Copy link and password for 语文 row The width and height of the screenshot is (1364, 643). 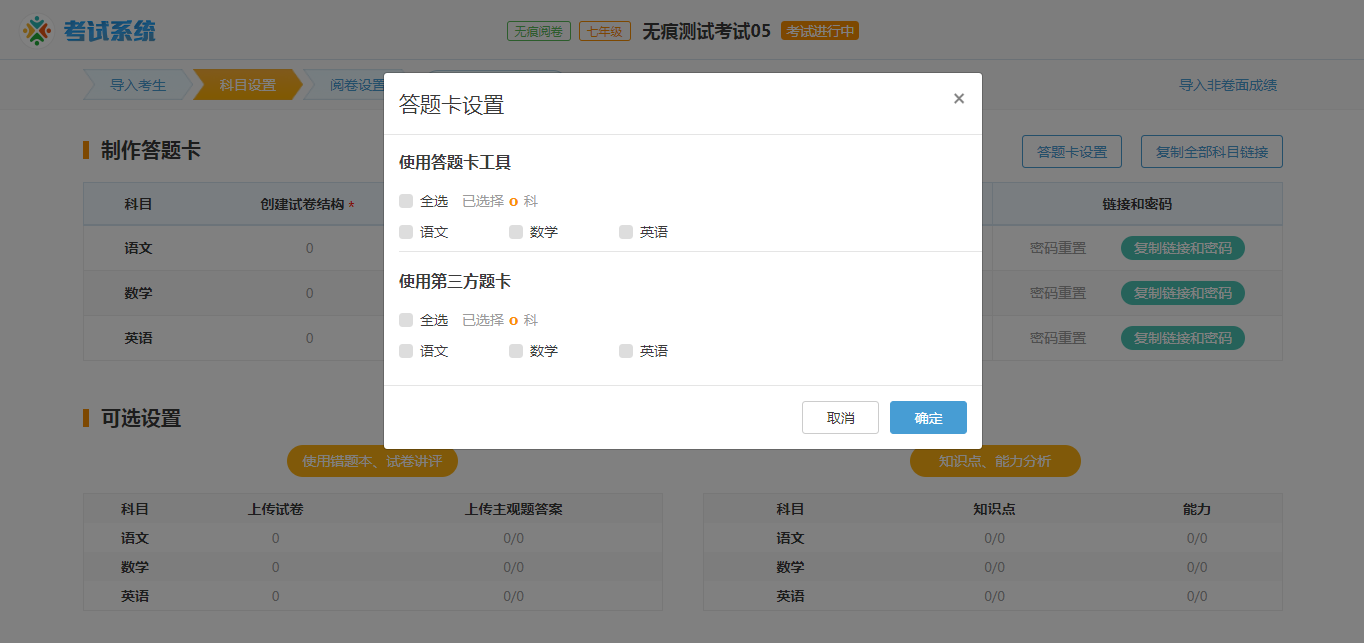[1183, 248]
